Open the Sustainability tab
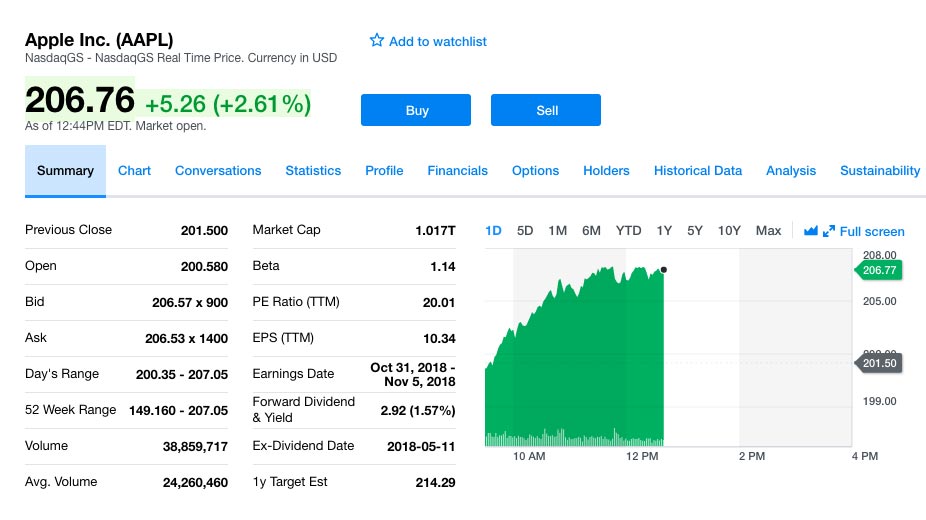 880,171
